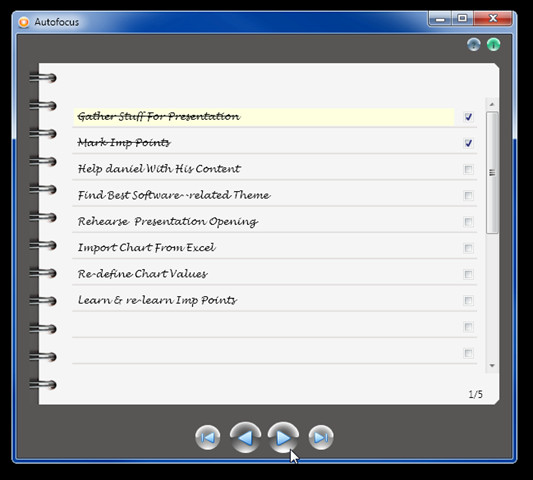Maximize the Autofocus window
Image resolution: width=533 pixels, height=480 pixels.
click(x=462, y=18)
